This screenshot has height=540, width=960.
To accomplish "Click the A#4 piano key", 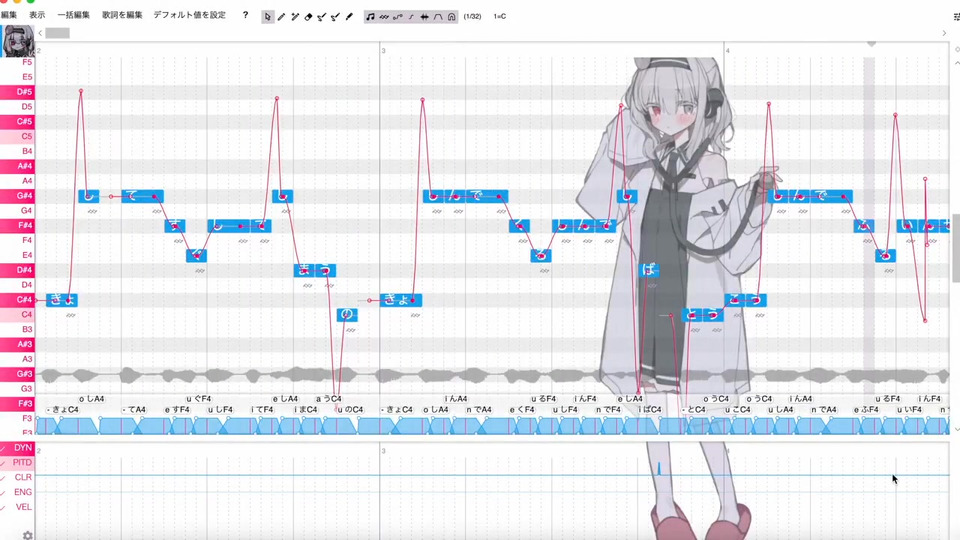I will 17,166.
